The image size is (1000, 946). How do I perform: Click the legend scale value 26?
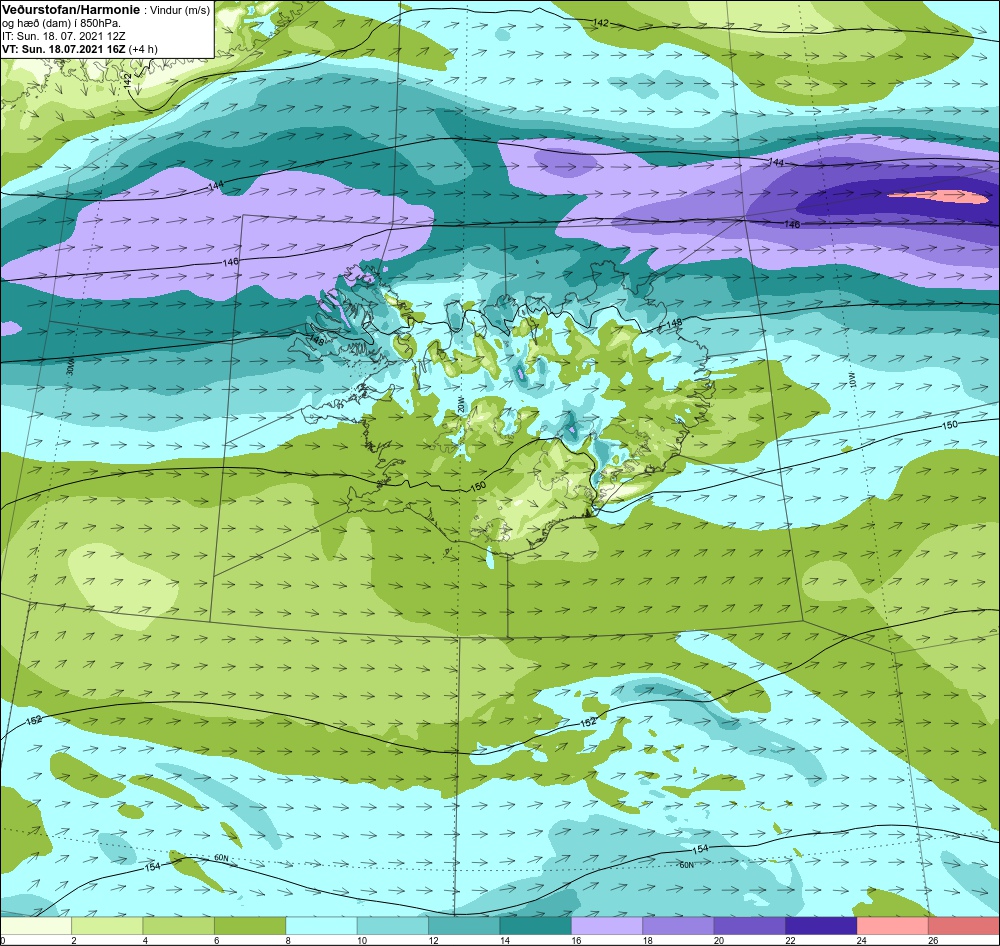[x=933, y=940]
